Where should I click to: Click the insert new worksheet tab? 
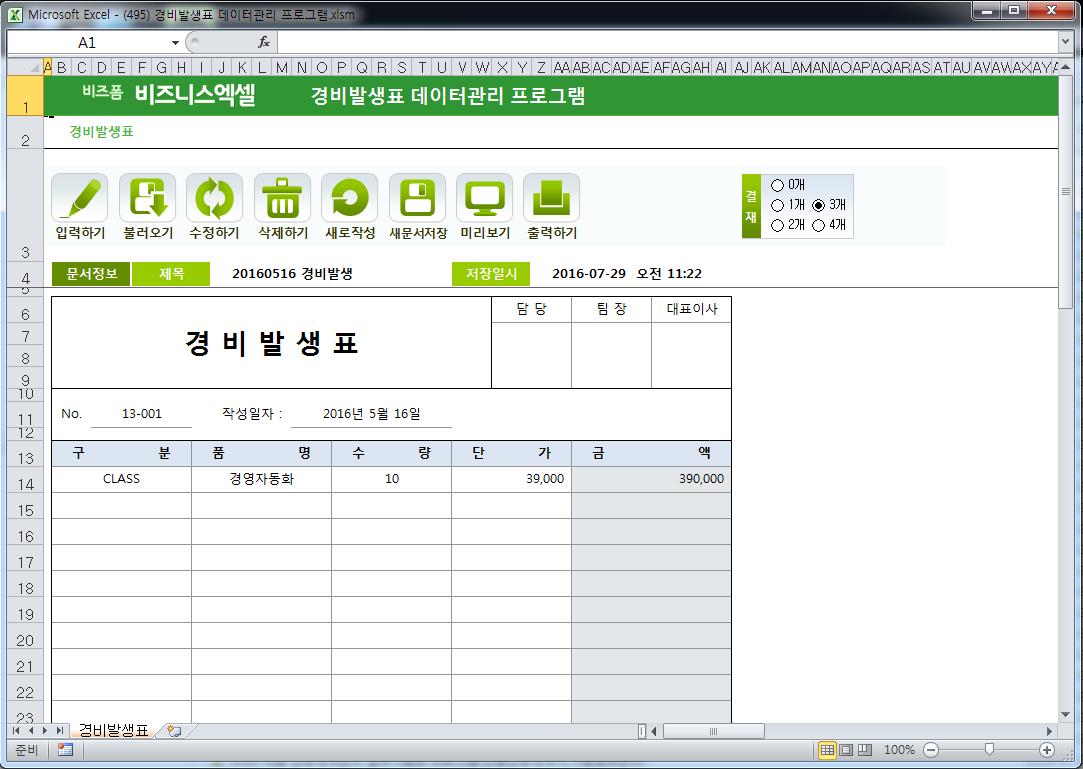173,731
